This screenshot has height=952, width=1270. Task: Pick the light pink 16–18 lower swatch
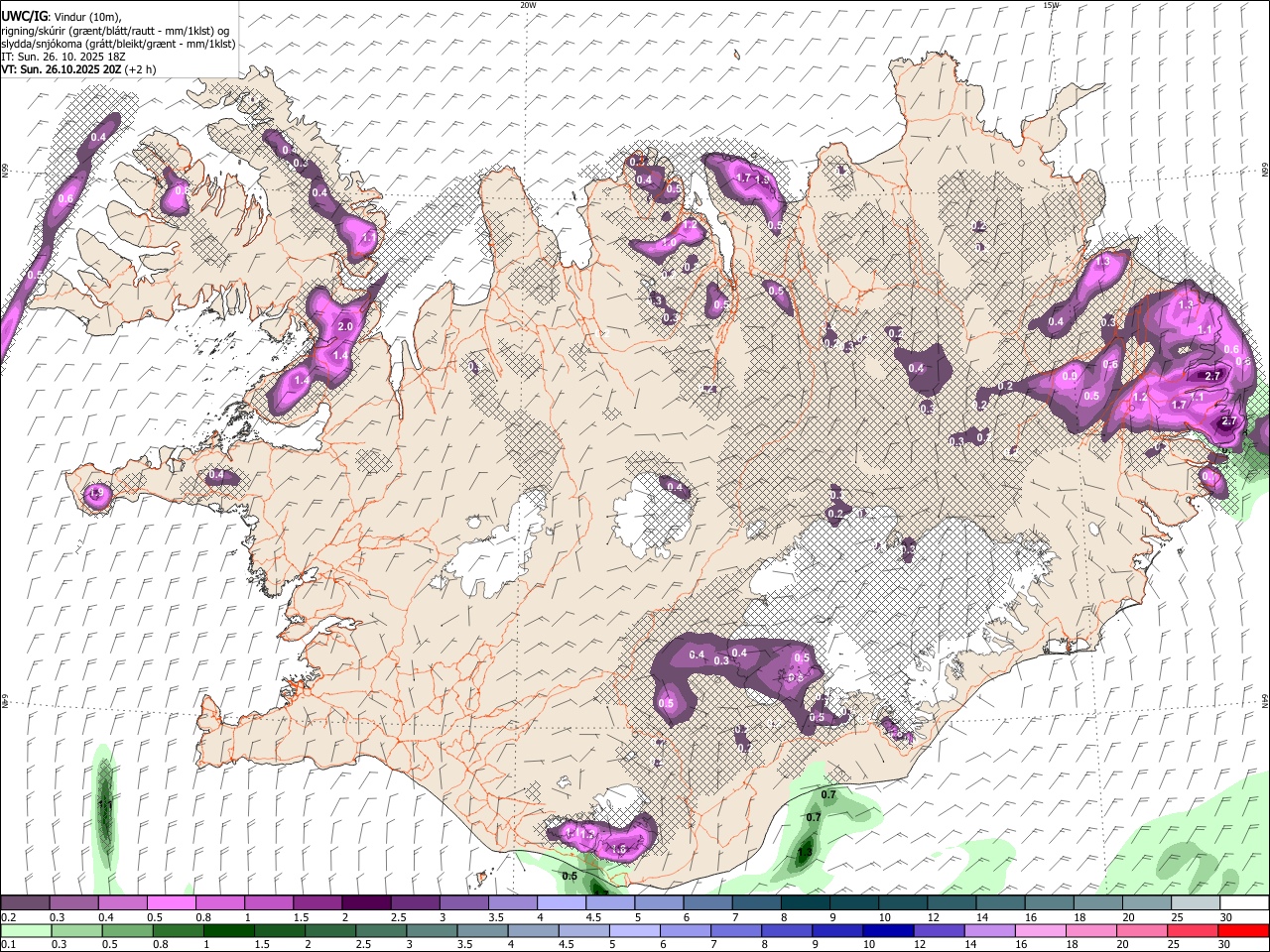pyautogui.click(x=1040, y=930)
